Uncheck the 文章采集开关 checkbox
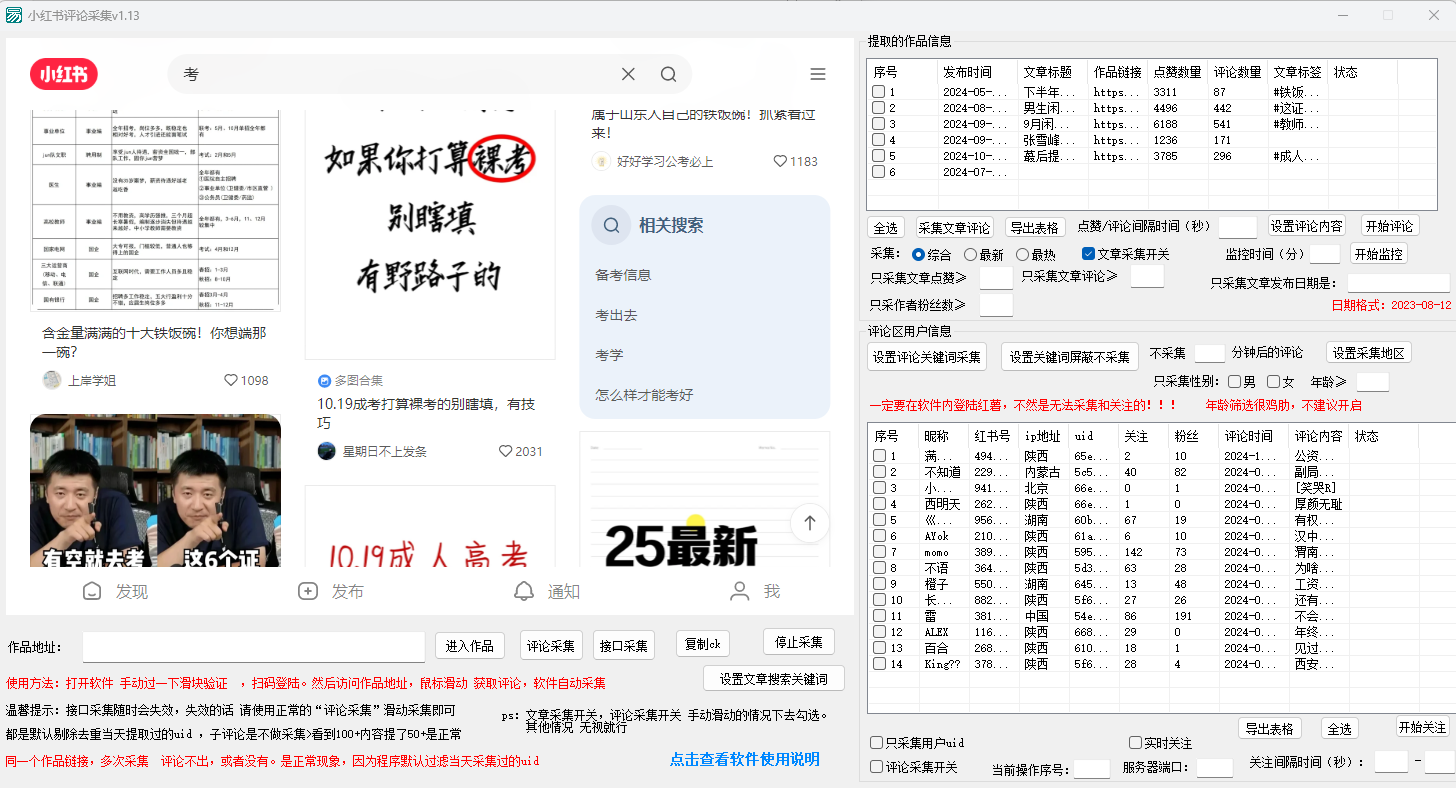The width and height of the screenshot is (1456, 788). tap(1088, 255)
